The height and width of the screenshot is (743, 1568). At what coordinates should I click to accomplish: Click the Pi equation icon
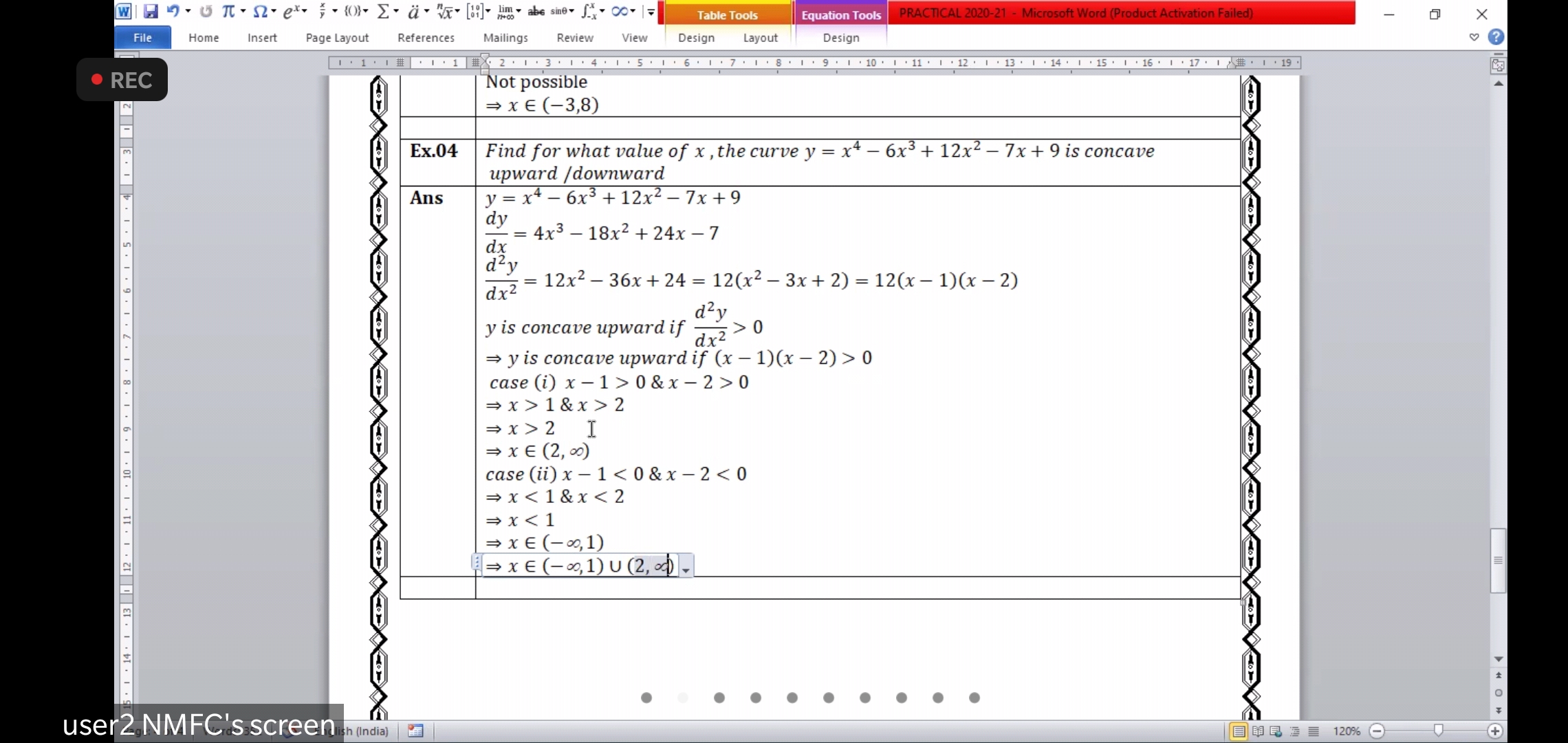tap(228, 11)
